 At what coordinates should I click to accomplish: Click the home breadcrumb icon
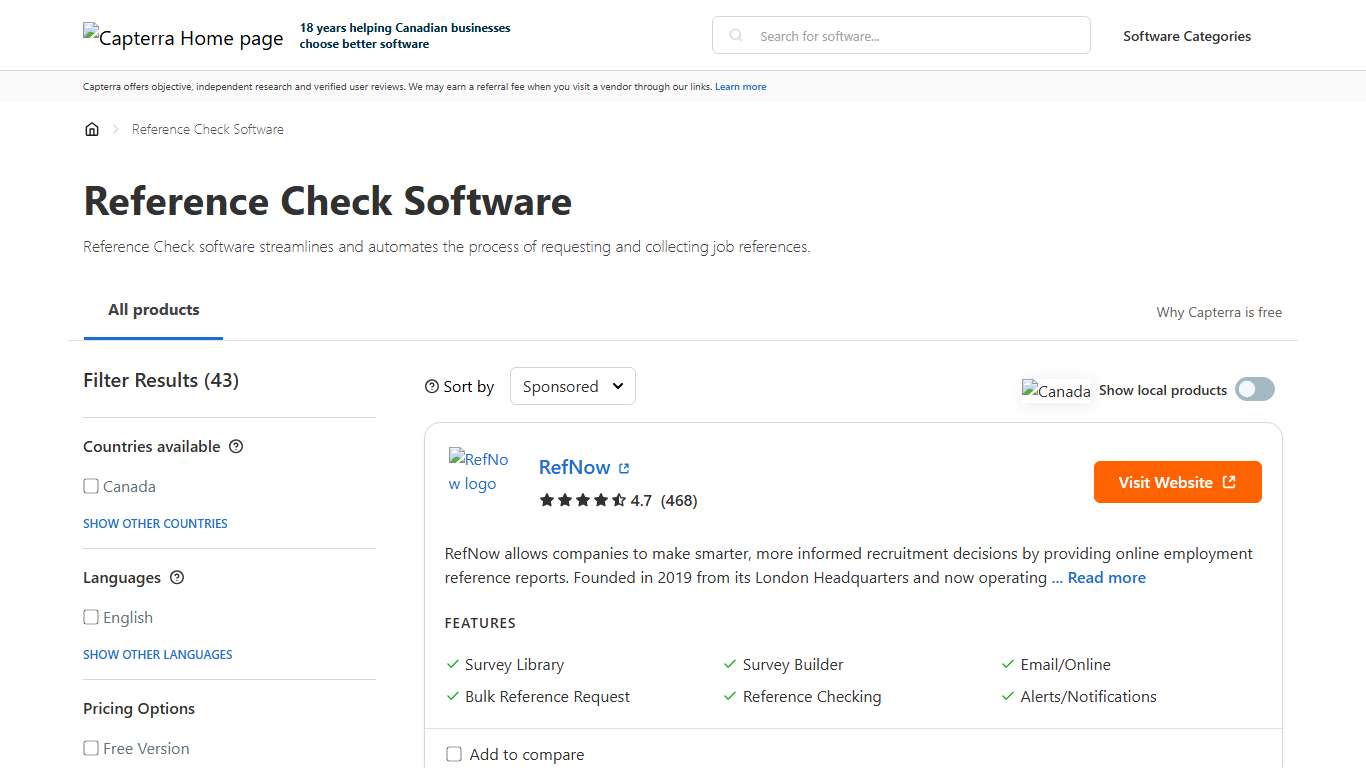pyautogui.click(x=92, y=129)
